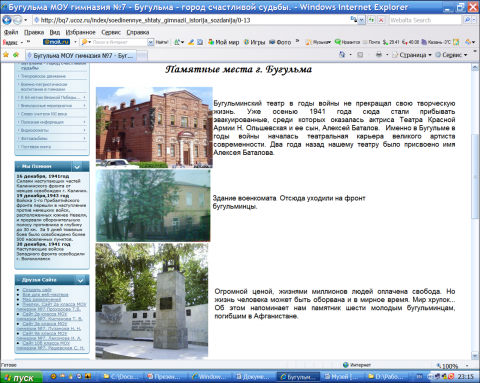
Task: Open Игры from the Mail.ru toolbar
Action: click(x=255, y=42)
